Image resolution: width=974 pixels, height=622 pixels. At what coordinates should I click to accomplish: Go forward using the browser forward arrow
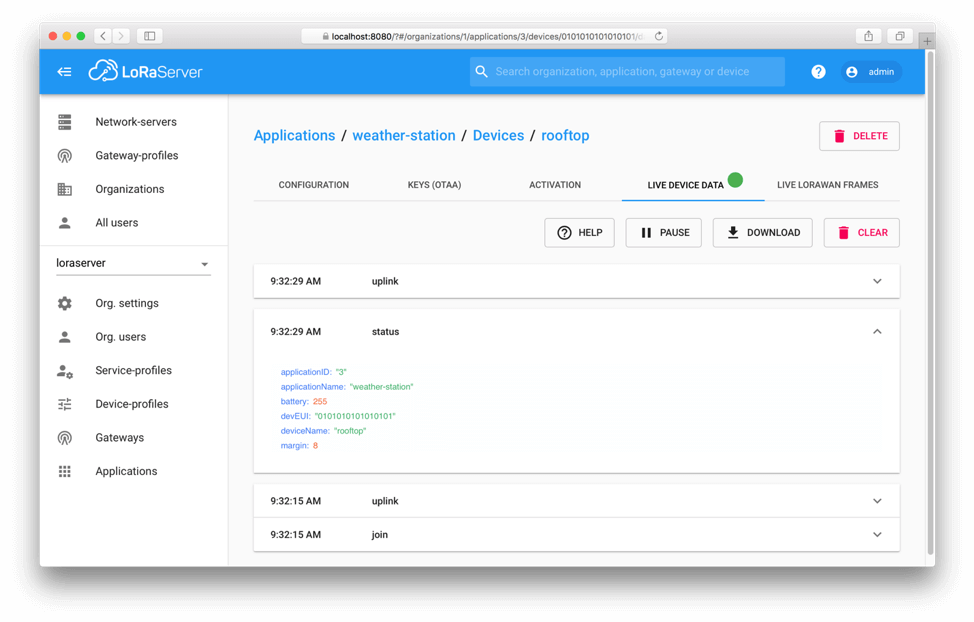tap(121, 36)
